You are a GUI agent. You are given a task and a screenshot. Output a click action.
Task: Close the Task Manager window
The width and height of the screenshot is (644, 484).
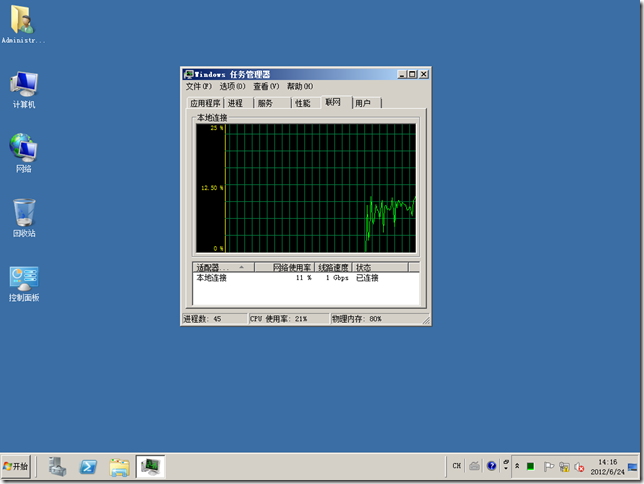423,74
